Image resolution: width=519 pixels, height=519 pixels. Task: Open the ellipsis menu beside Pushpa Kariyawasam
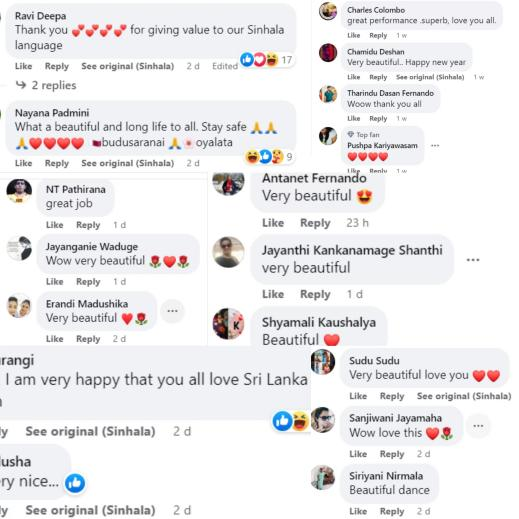(435, 146)
